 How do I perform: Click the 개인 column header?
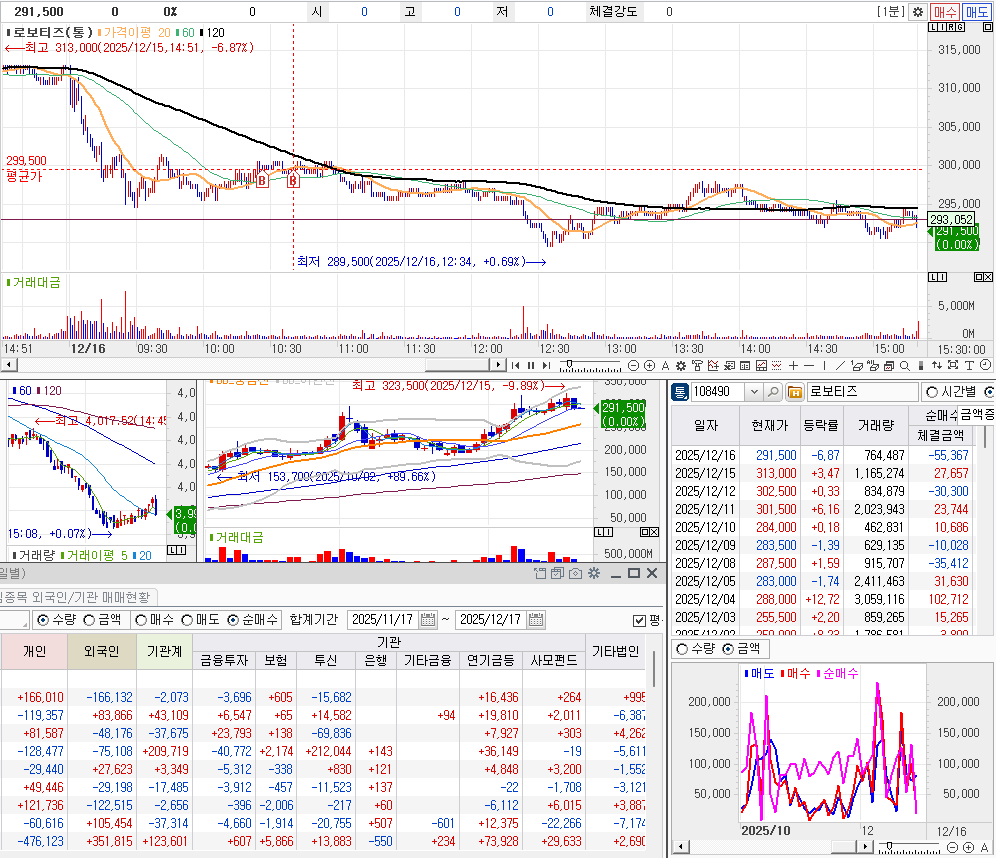tap(34, 652)
